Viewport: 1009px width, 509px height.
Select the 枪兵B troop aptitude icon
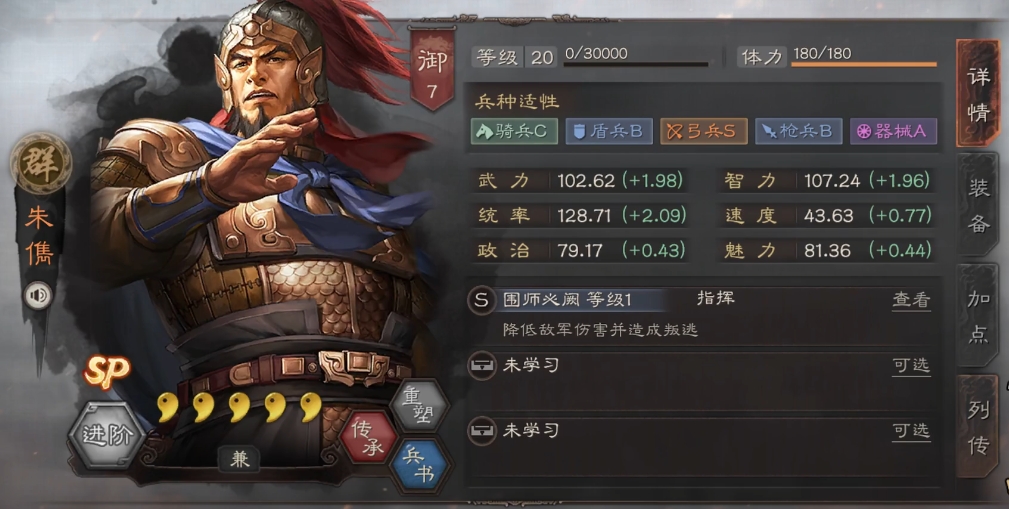tap(799, 131)
